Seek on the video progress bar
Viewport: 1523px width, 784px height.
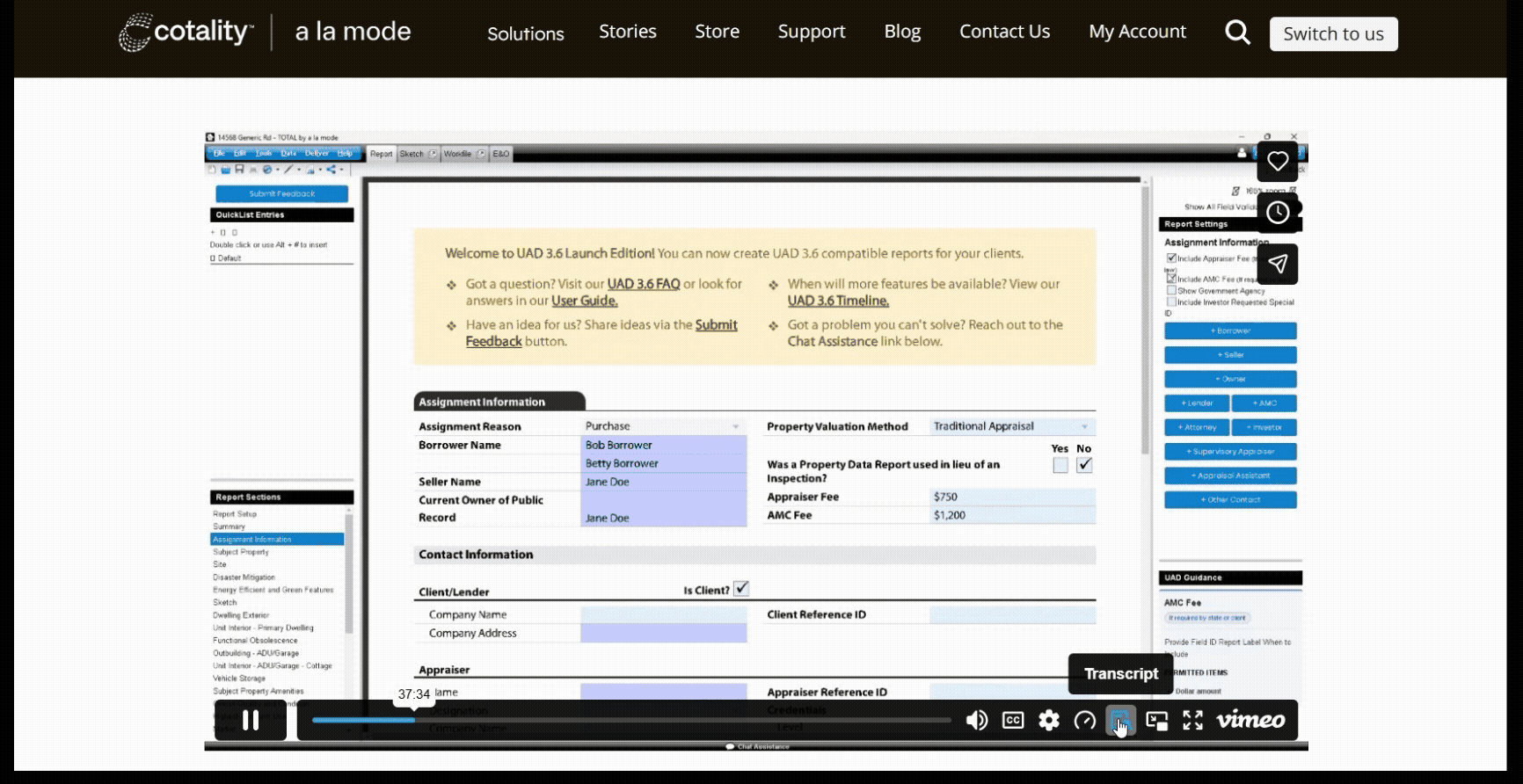click(x=631, y=720)
